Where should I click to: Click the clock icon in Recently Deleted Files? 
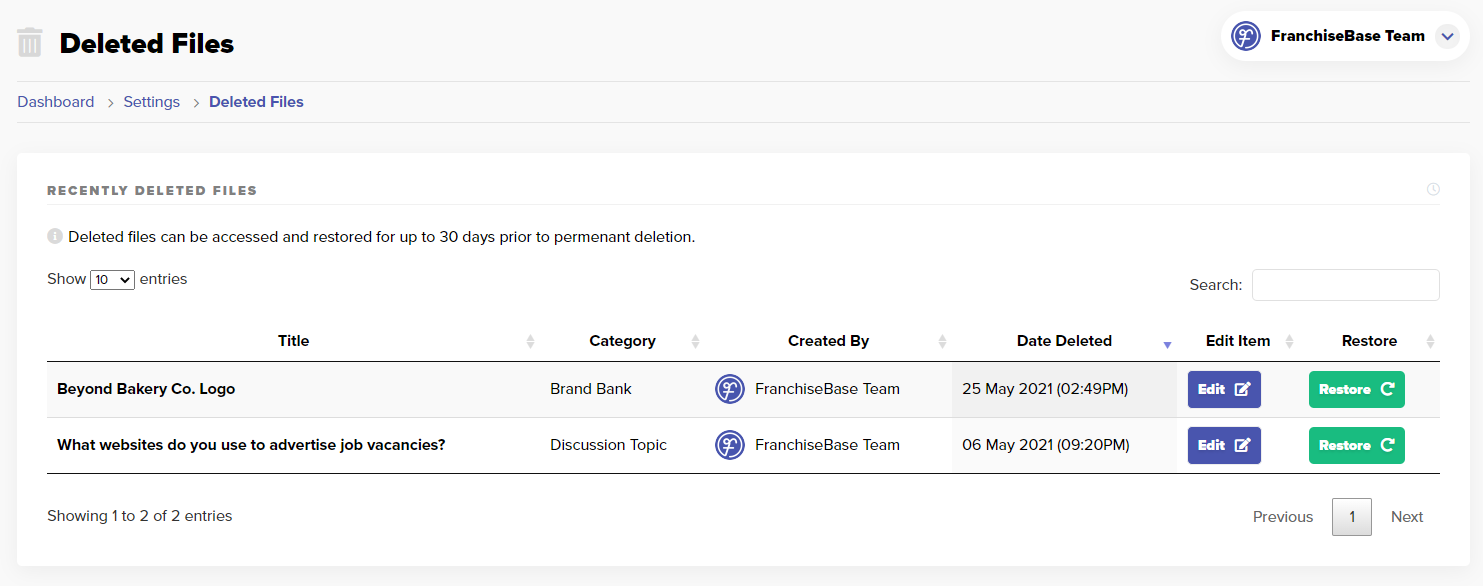1432,190
